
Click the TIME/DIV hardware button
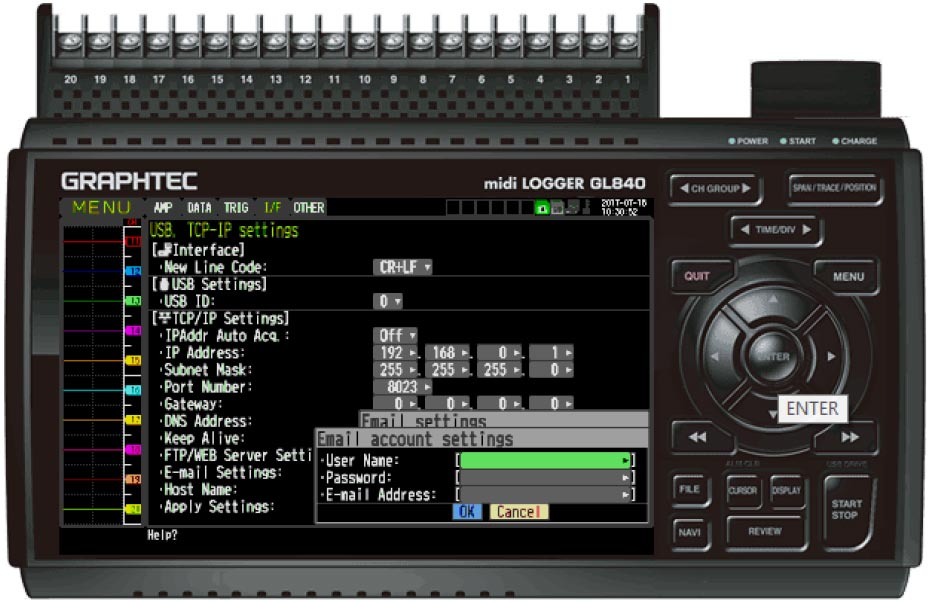pyautogui.click(x=775, y=230)
